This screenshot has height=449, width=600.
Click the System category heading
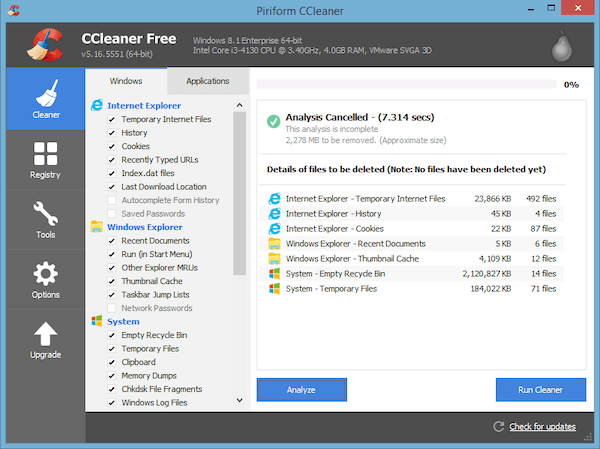(123, 322)
